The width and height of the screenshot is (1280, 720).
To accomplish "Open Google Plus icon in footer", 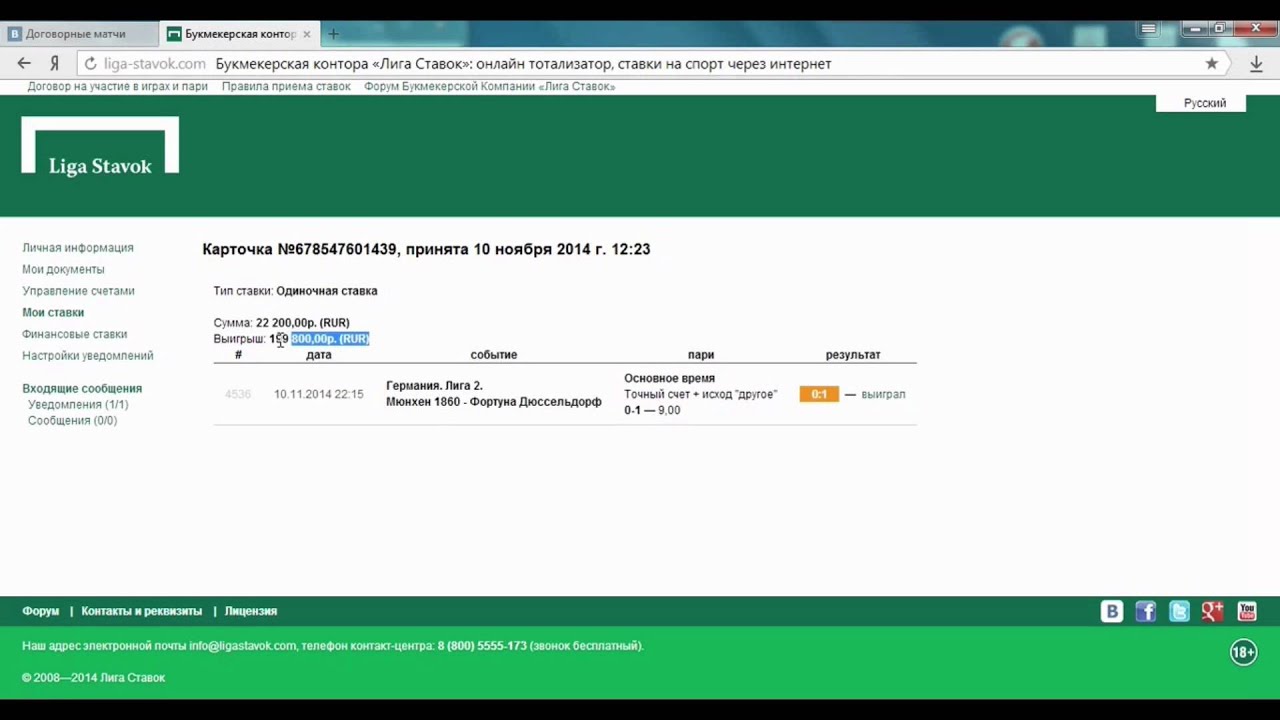I will tap(1213, 611).
